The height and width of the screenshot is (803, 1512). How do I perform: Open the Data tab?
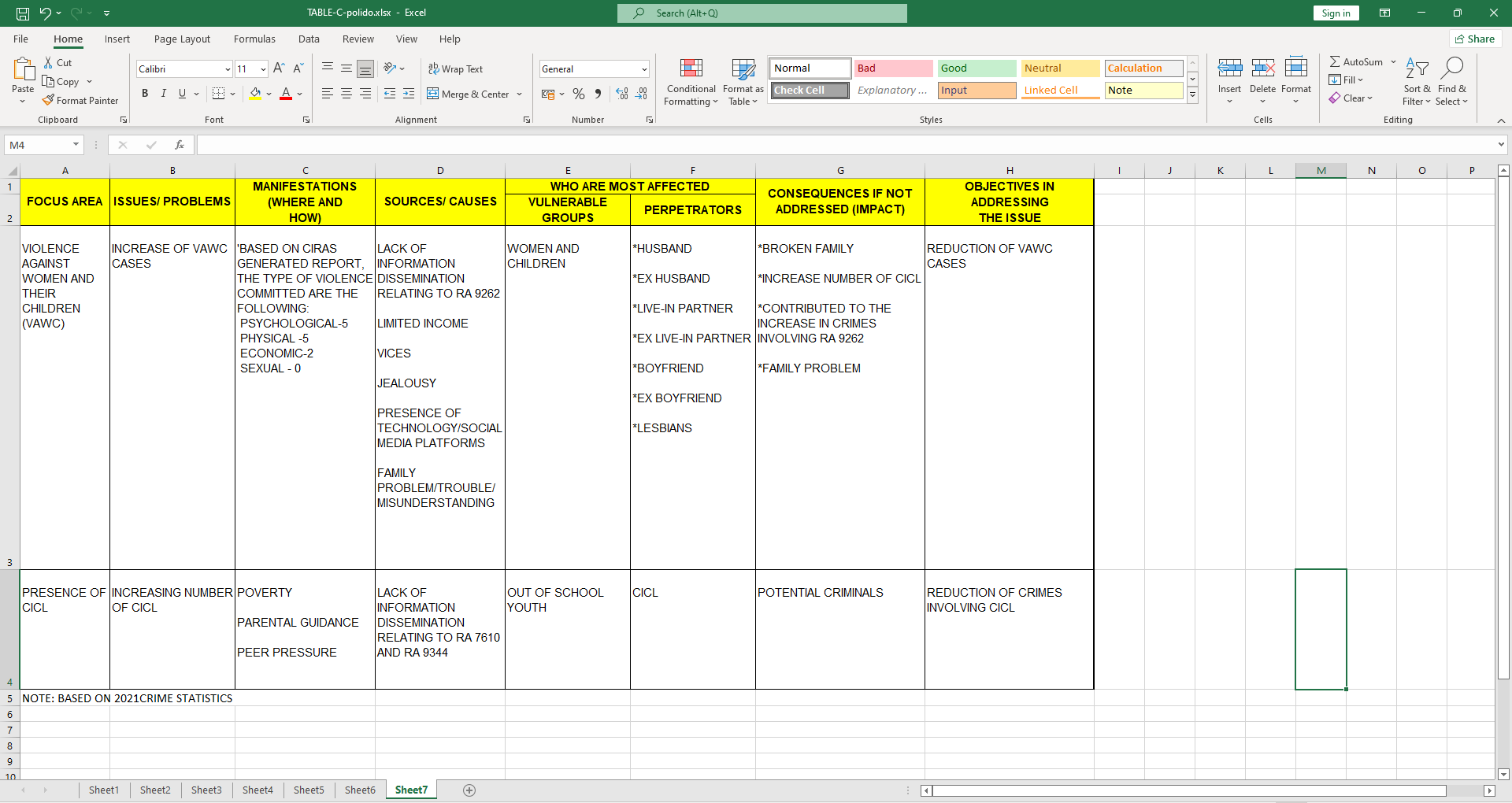click(x=309, y=39)
